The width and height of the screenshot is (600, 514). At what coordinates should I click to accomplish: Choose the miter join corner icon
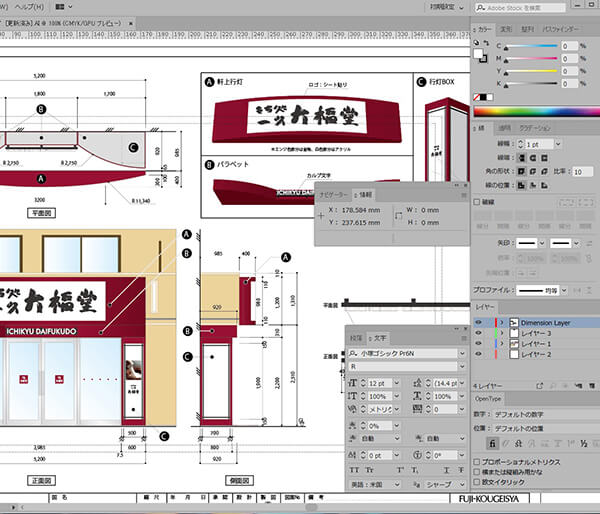(x=521, y=171)
